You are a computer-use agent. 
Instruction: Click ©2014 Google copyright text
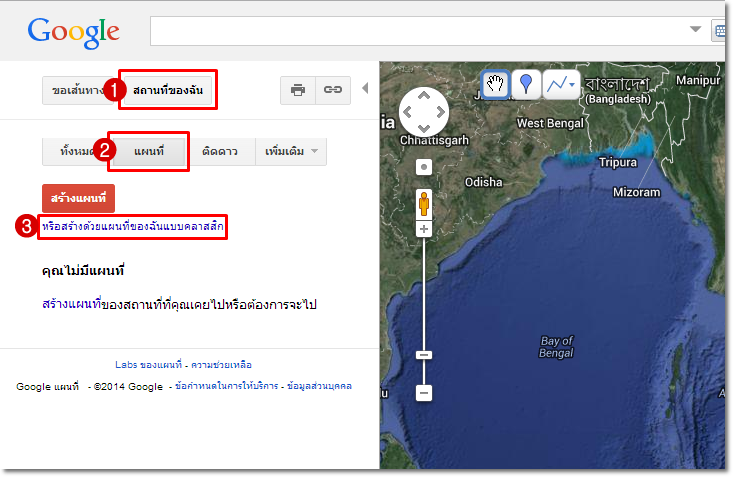[x=128, y=387]
